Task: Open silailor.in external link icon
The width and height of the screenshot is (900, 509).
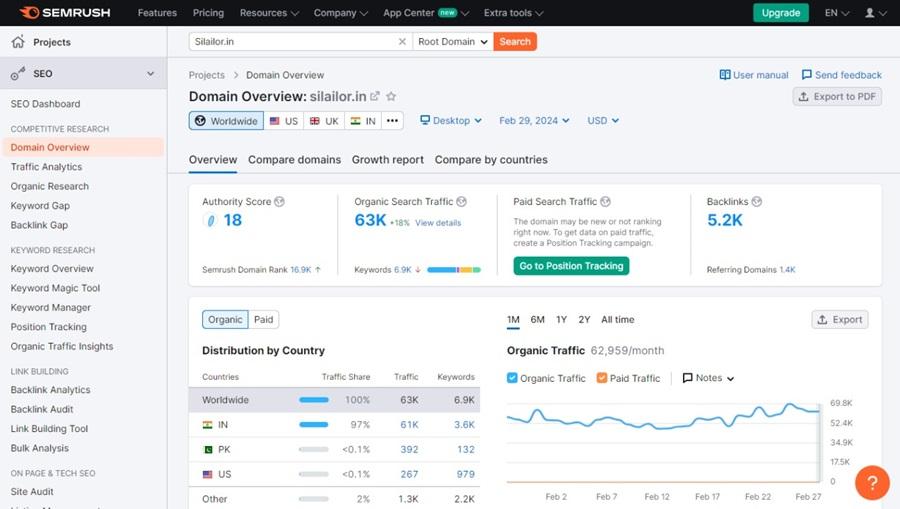Action: [x=375, y=96]
